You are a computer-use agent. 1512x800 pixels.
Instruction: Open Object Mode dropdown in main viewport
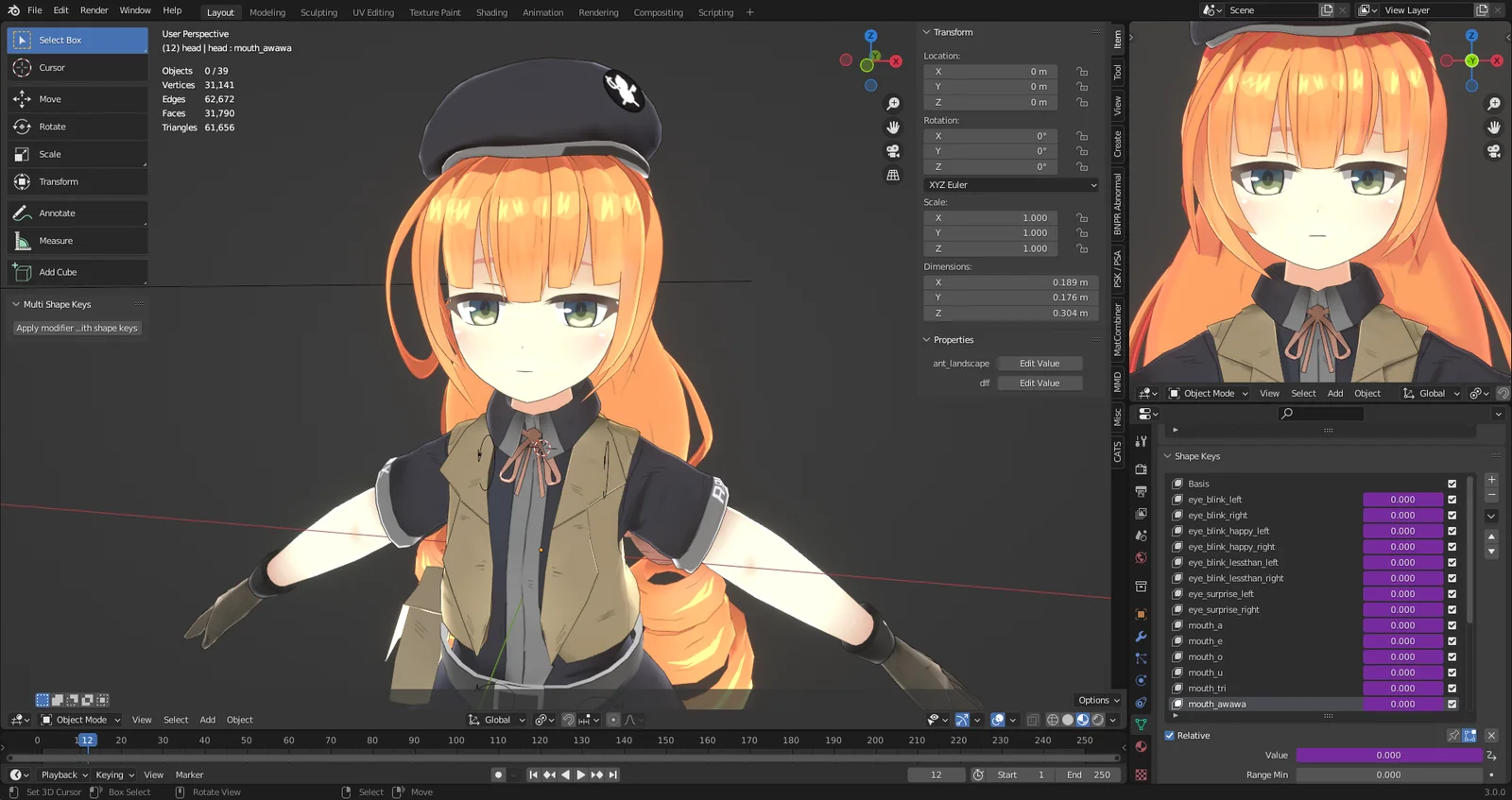tap(81, 720)
